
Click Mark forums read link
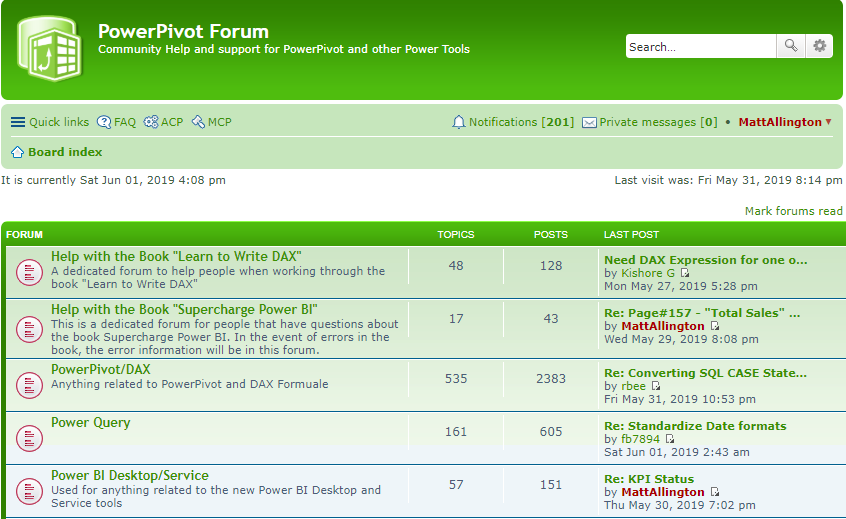coord(793,211)
